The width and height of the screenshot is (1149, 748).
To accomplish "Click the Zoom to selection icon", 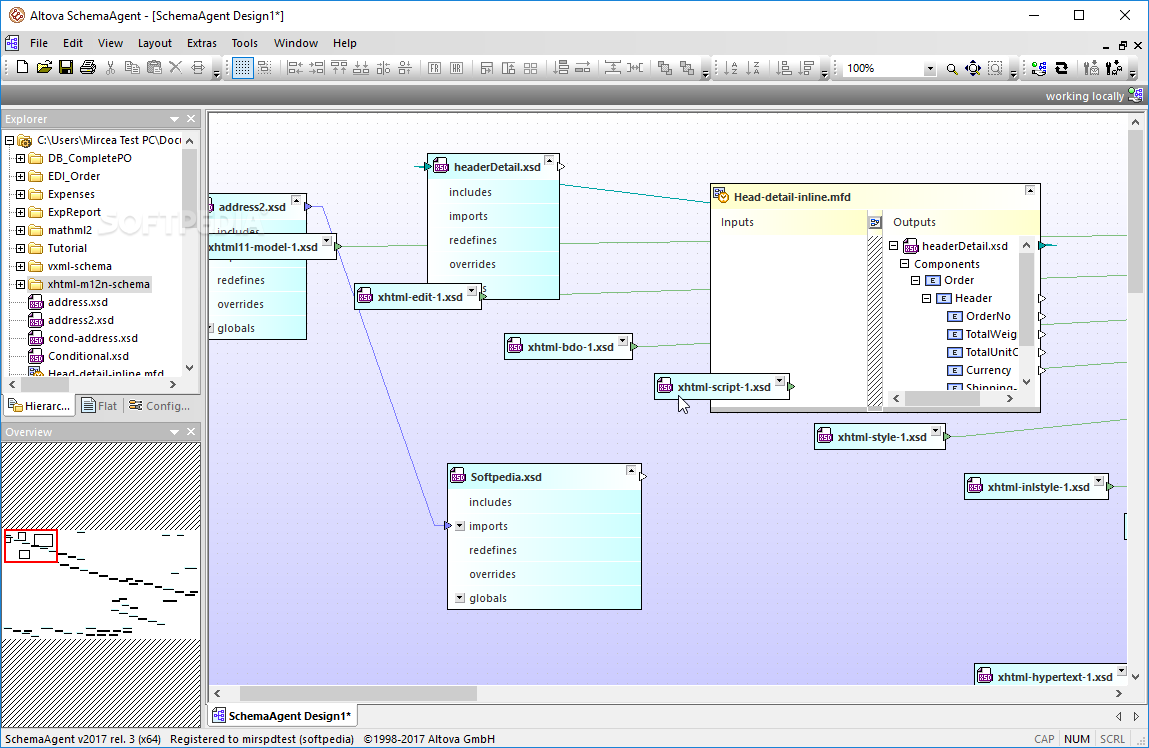I will click(x=995, y=69).
